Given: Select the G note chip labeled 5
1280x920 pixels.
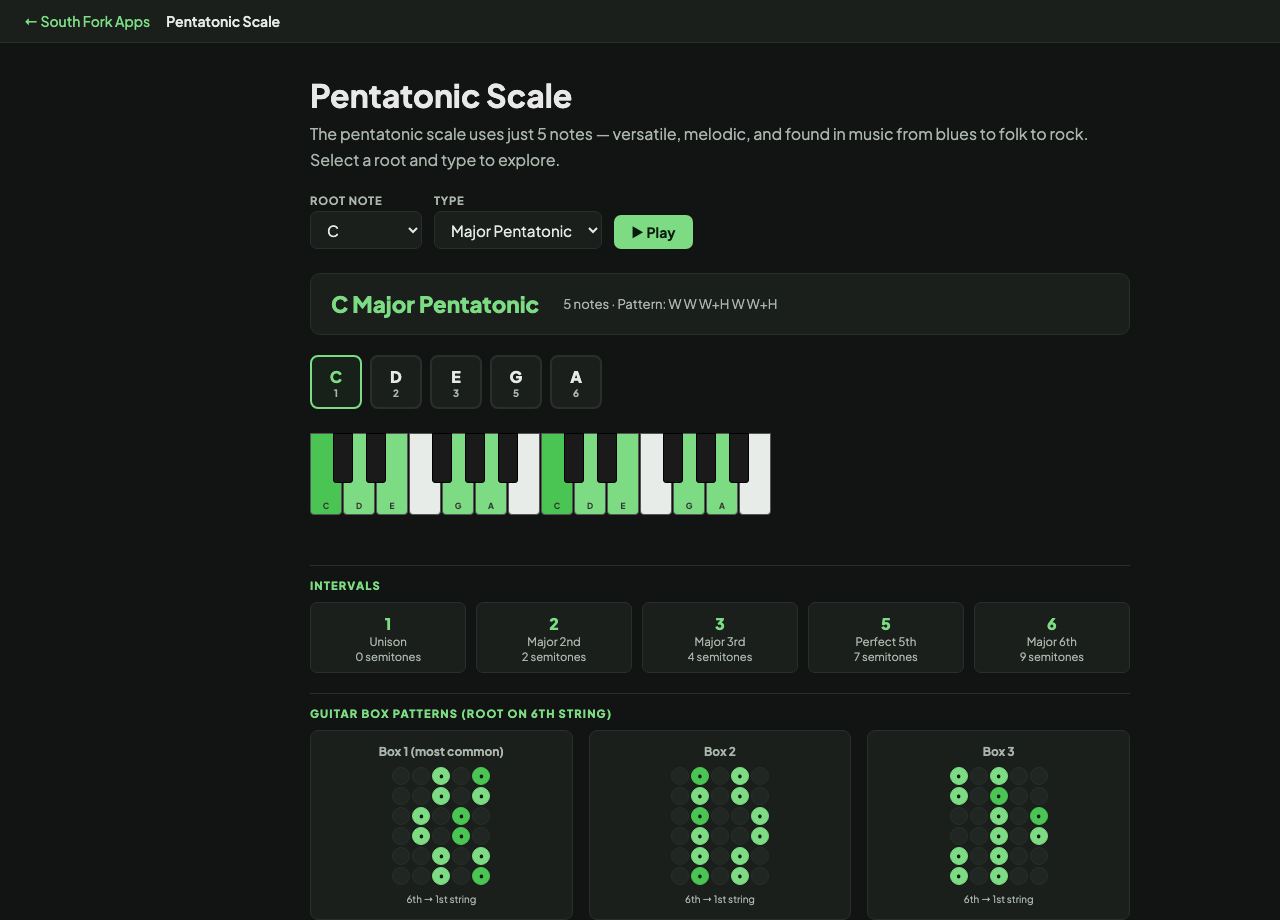Looking at the screenshot, I should [516, 382].
